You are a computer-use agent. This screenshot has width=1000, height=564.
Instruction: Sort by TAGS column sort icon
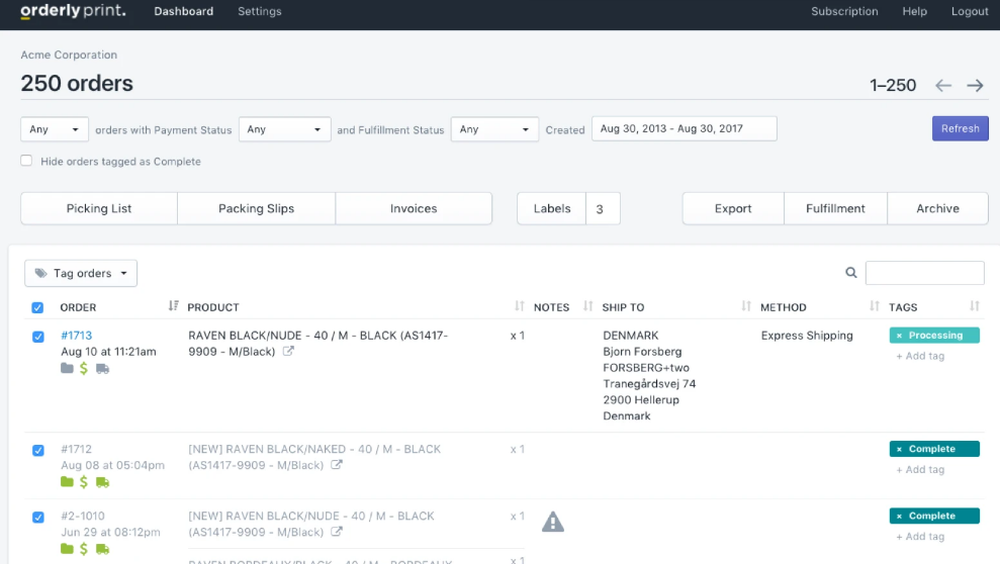tap(974, 306)
